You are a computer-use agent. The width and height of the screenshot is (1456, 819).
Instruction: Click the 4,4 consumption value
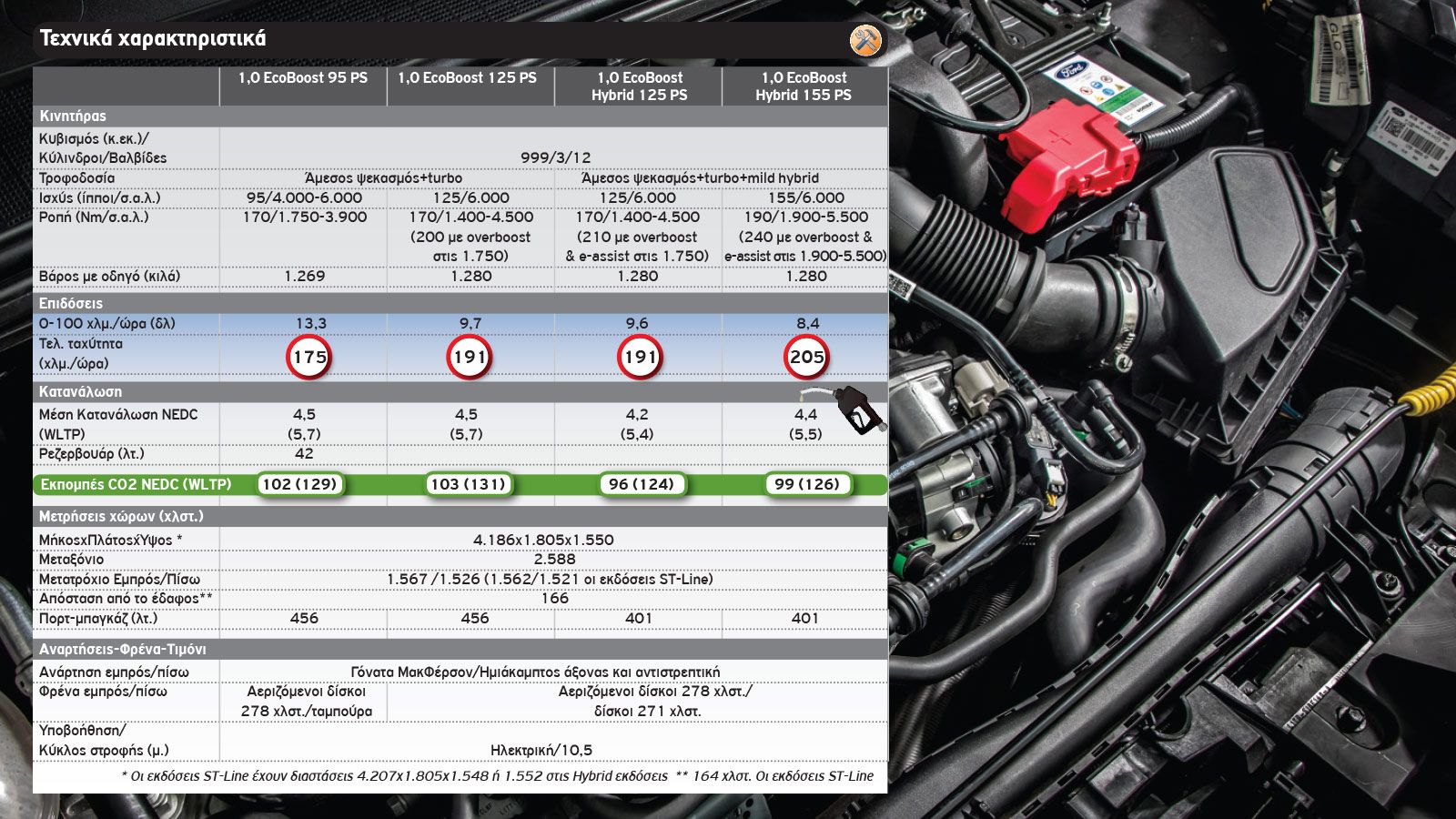click(x=805, y=414)
